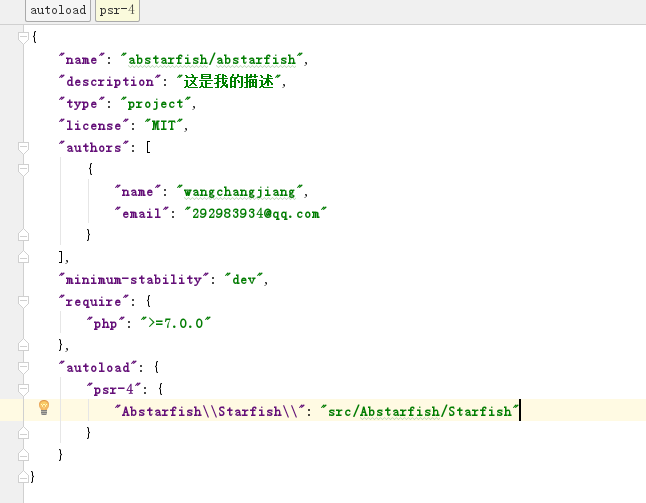Viewport: 646px width, 503px height.
Task: Click the intention lightbulb icon
Action: coord(44,407)
